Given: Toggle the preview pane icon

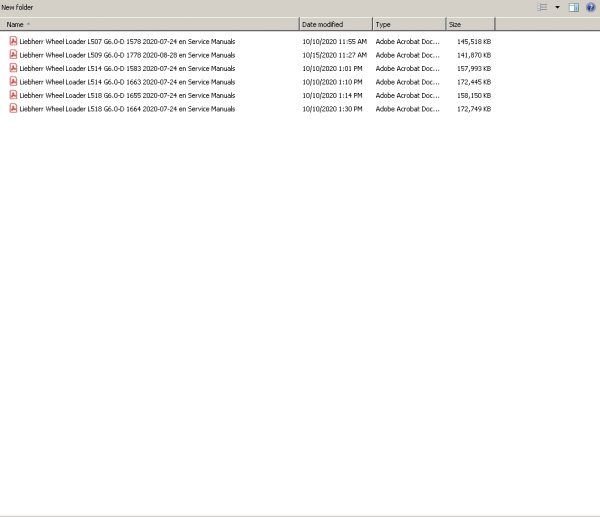Looking at the screenshot, I should 574,7.
